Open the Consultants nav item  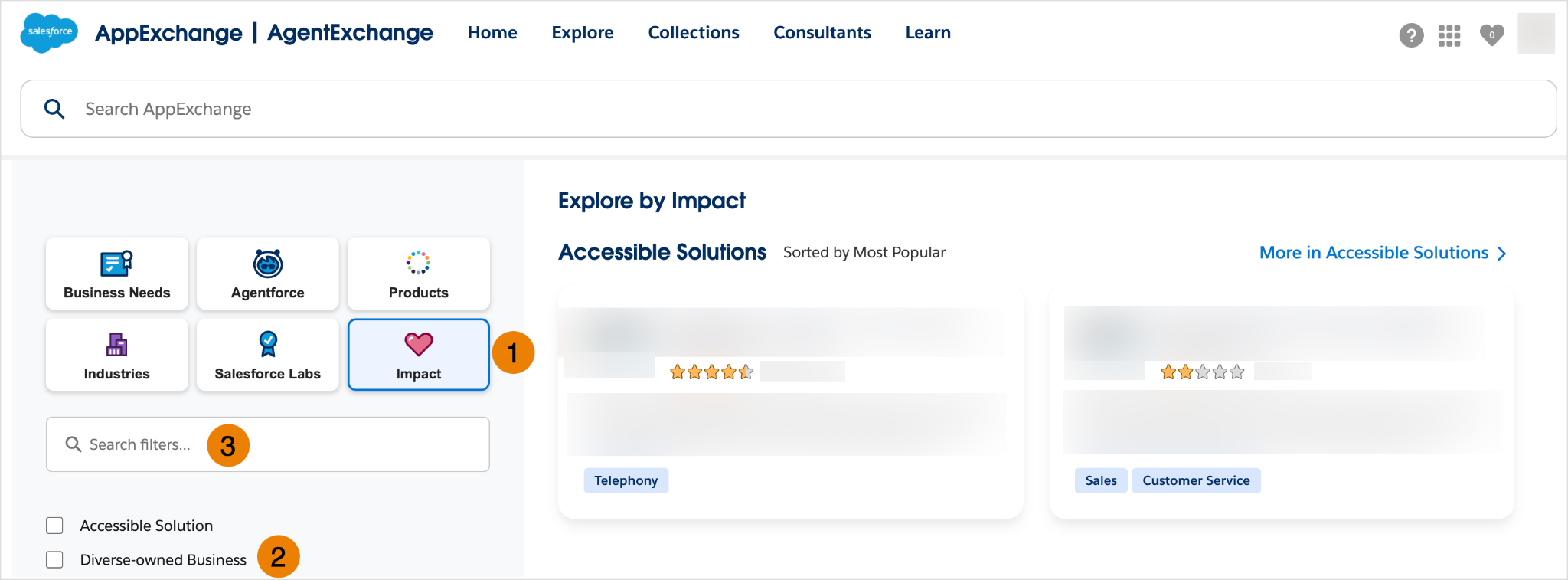[x=822, y=33]
